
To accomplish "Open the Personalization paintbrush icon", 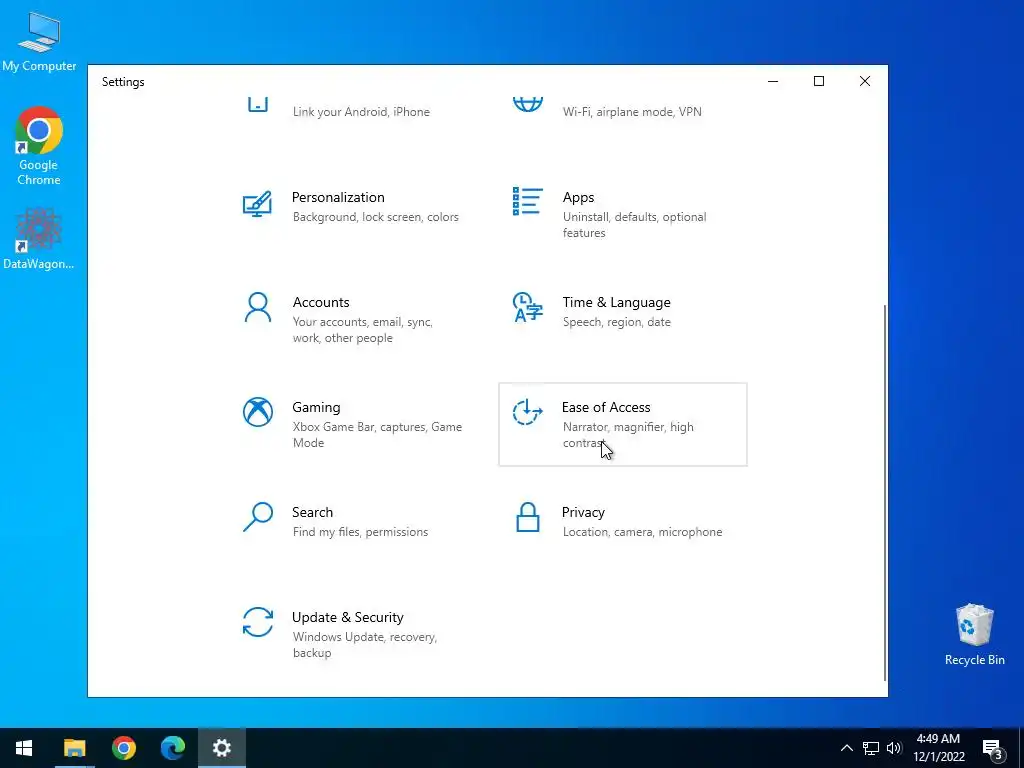I will [x=257, y=204].
